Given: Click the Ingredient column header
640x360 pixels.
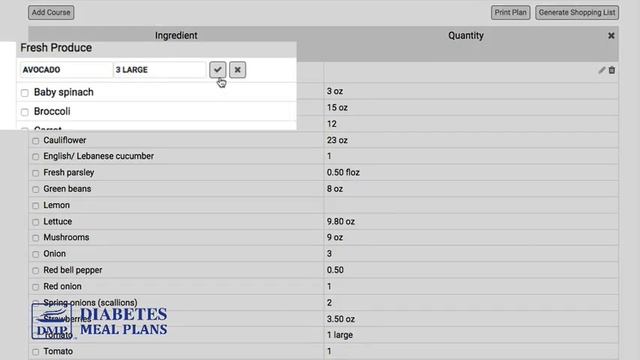Looking at the screenshot, I should pyautogui.click(x=176, y=36).
